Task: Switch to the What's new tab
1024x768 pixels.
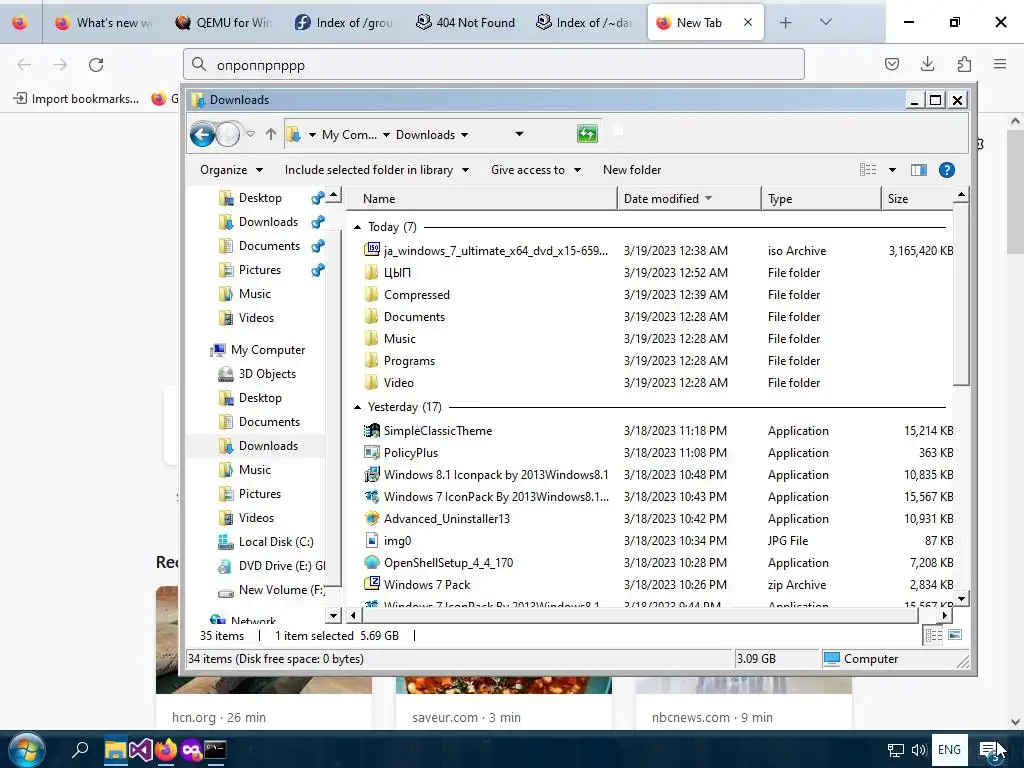Action: pyautogui.click(x=104, y=23)
